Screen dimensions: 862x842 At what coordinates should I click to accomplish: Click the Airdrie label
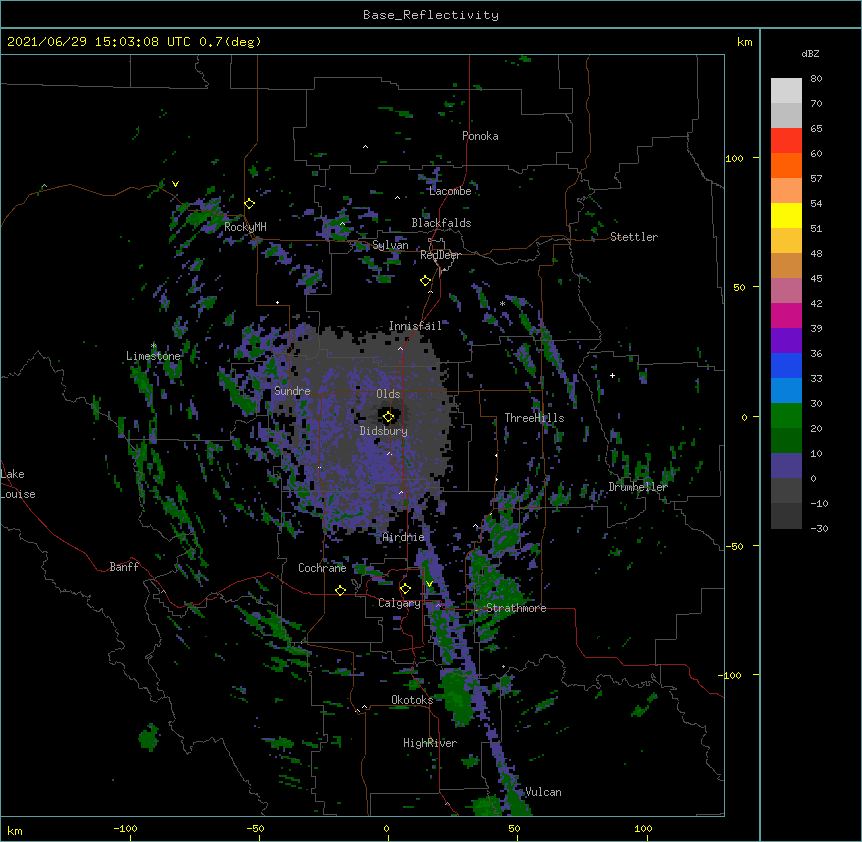coord(404,537)
